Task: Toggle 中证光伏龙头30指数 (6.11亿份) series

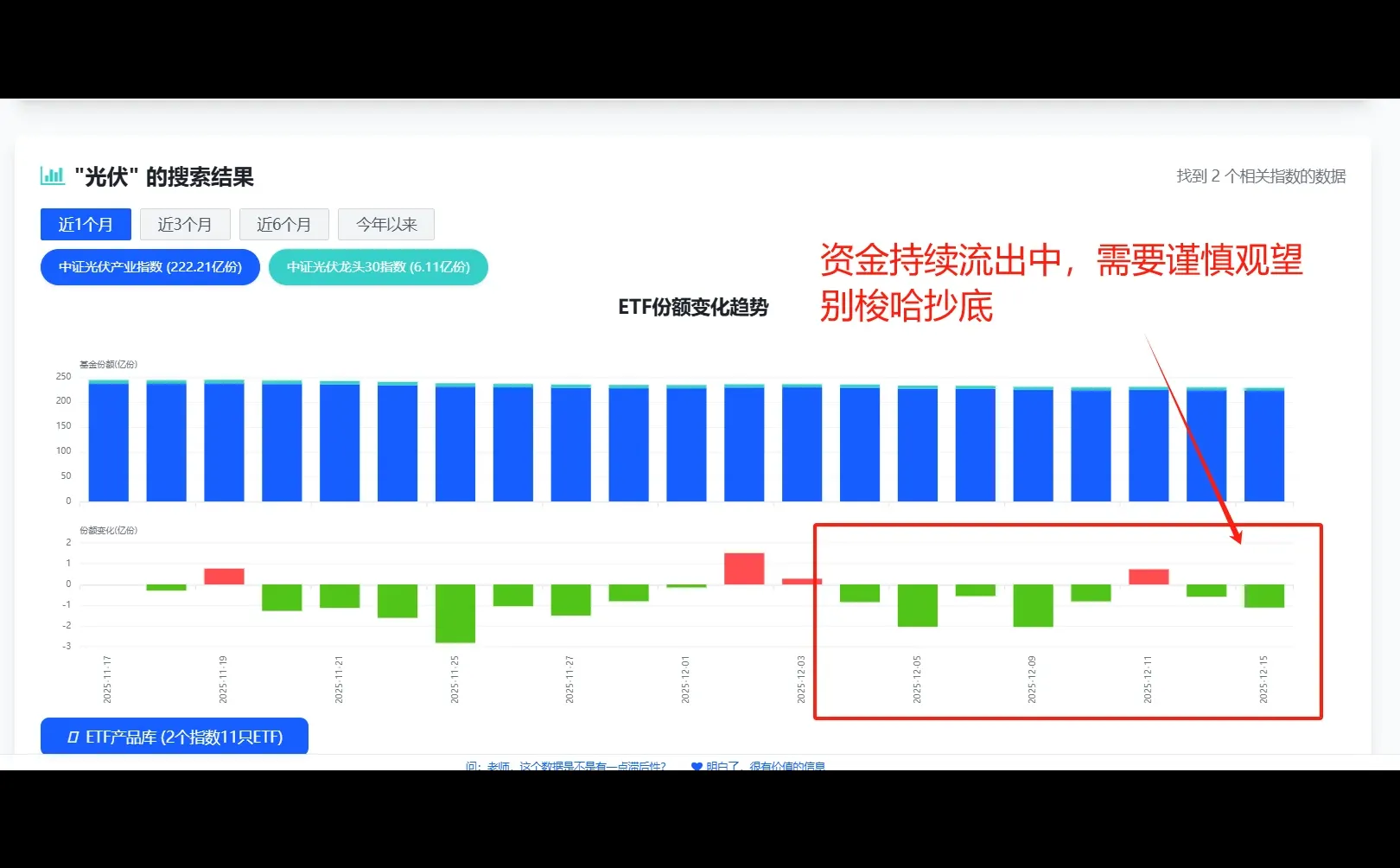Action: [379, 267]
